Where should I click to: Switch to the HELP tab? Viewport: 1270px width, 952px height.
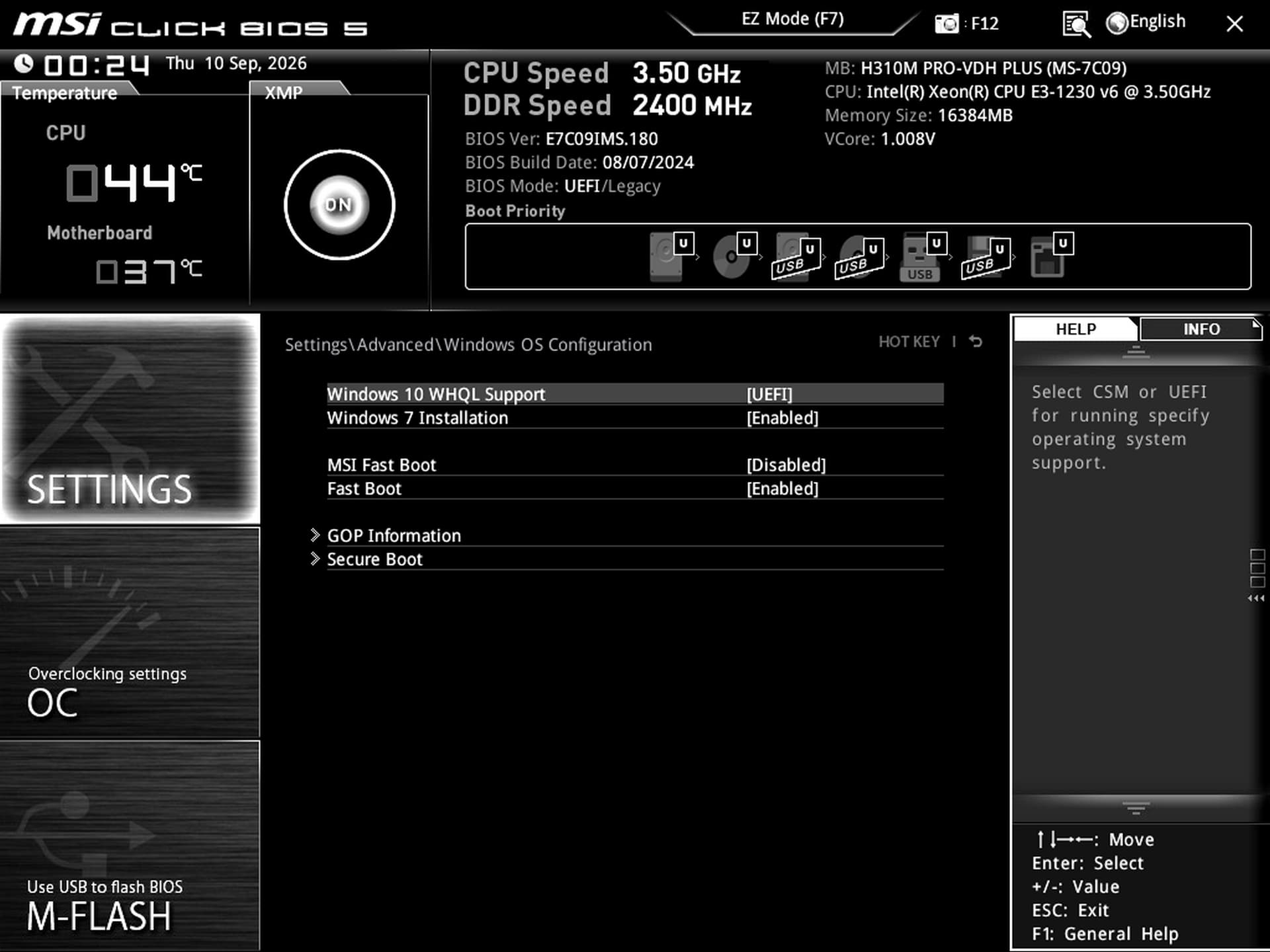click(x=1076, y=329)
